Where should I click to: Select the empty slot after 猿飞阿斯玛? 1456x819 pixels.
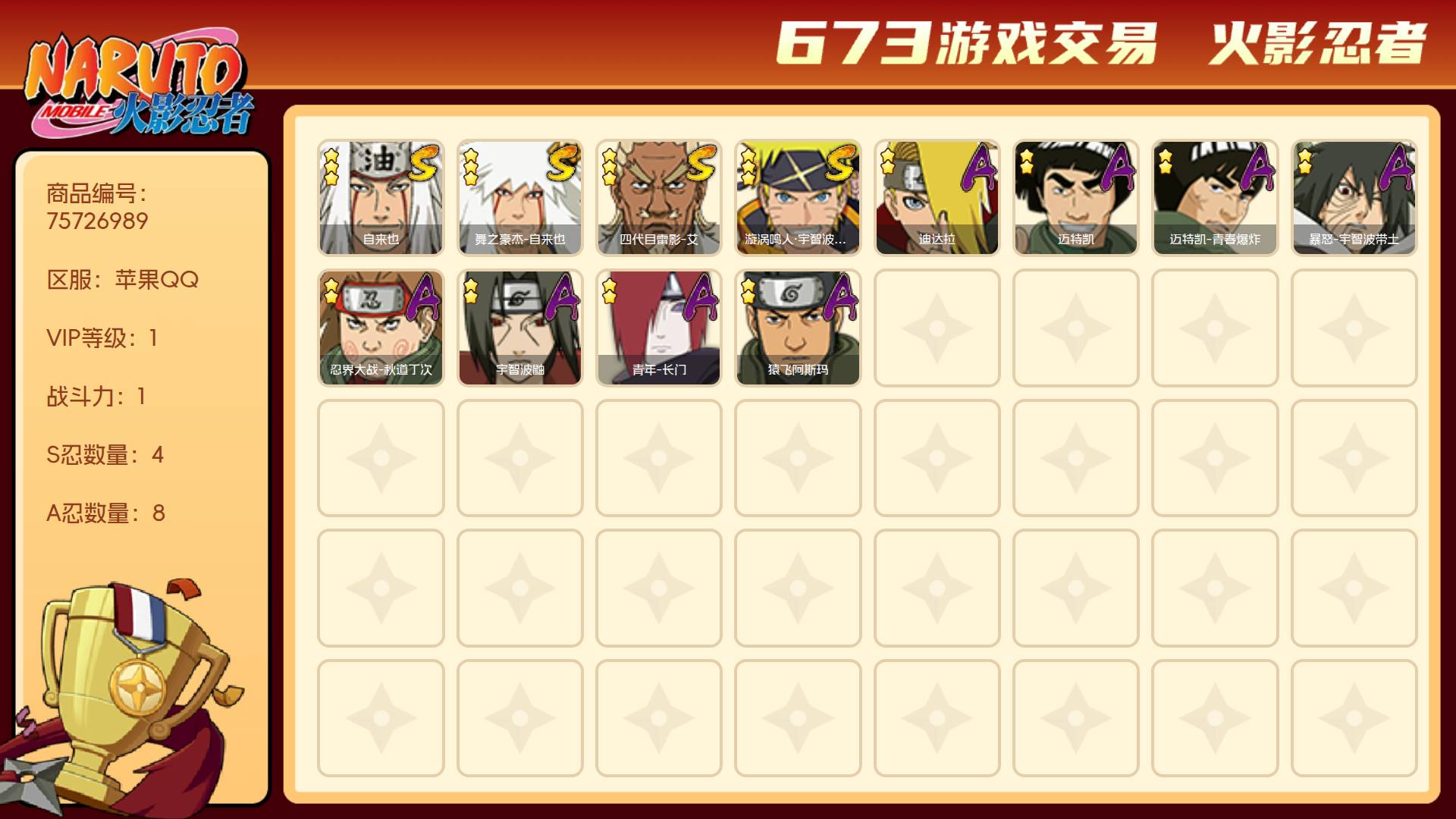click(937, 328)
